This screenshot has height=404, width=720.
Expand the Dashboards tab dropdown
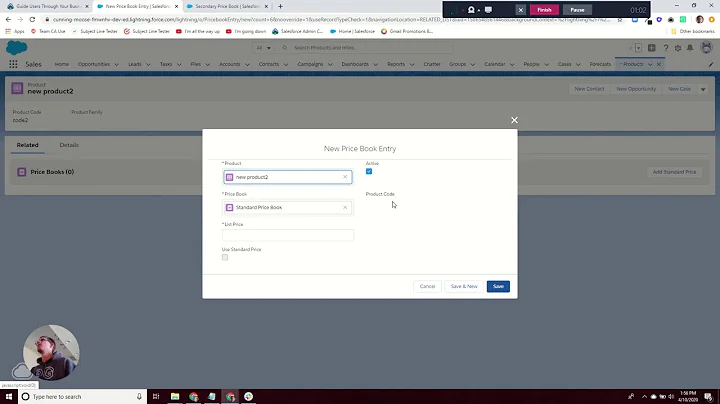[x=376, y=64]
